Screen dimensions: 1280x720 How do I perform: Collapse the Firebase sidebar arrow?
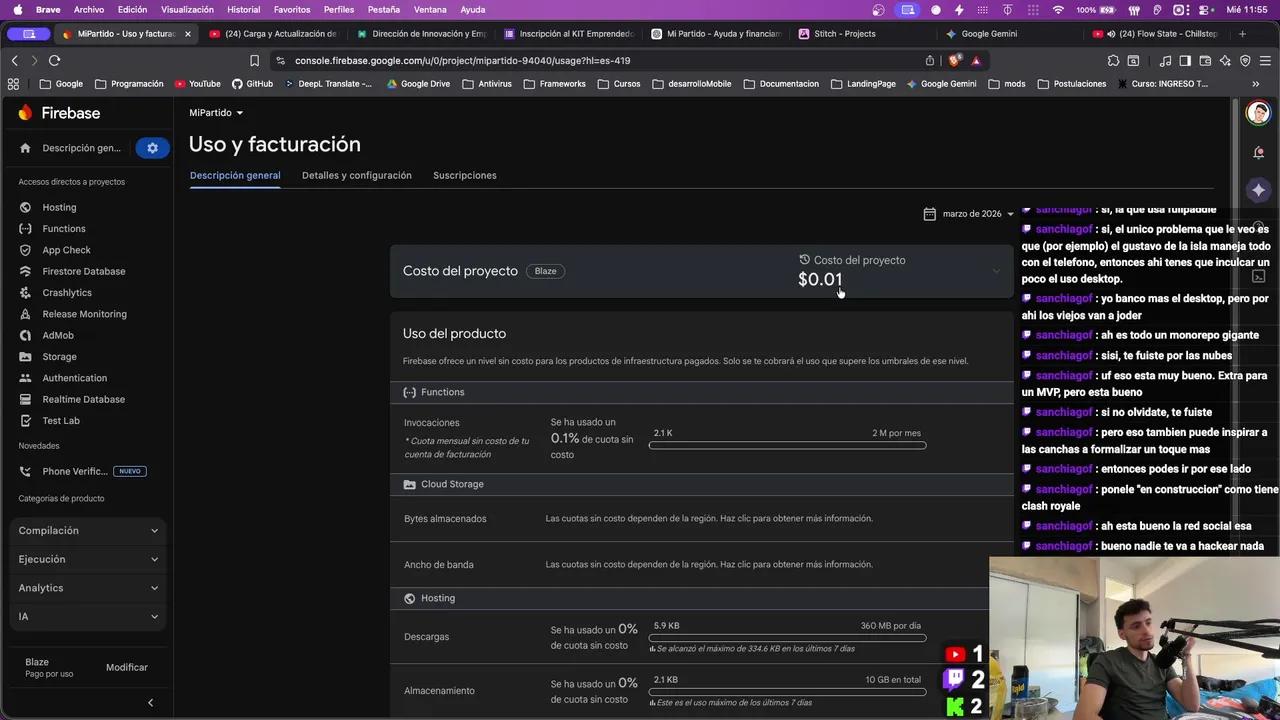click(150, 702)
